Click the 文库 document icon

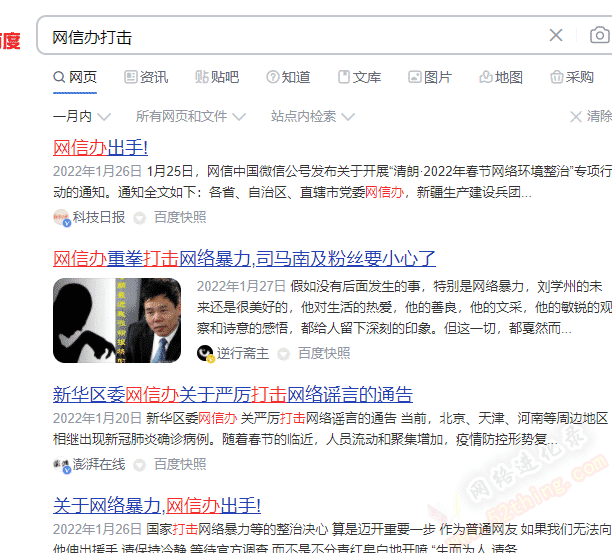click(343, 77)
